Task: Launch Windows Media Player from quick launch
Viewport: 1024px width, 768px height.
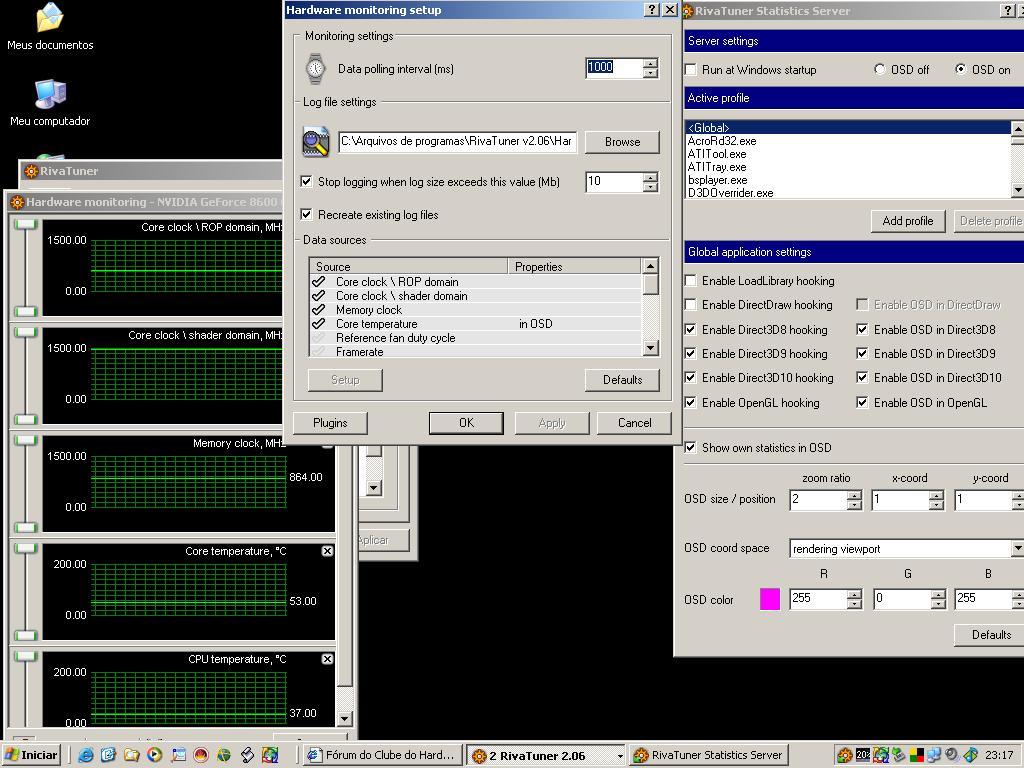Action: [x=155, y=755]
